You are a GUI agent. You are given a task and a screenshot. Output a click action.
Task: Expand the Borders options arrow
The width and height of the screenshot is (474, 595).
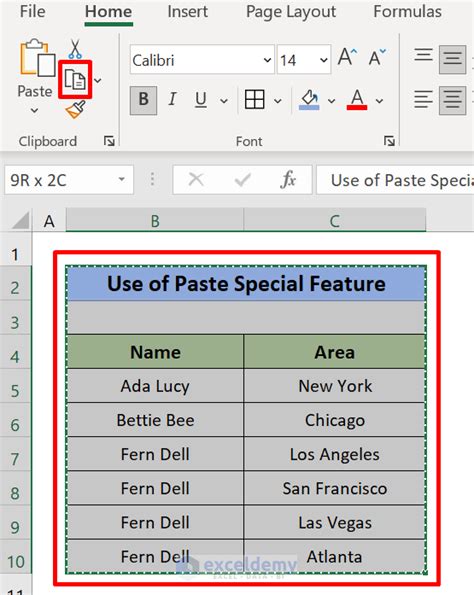pos(278,101)
